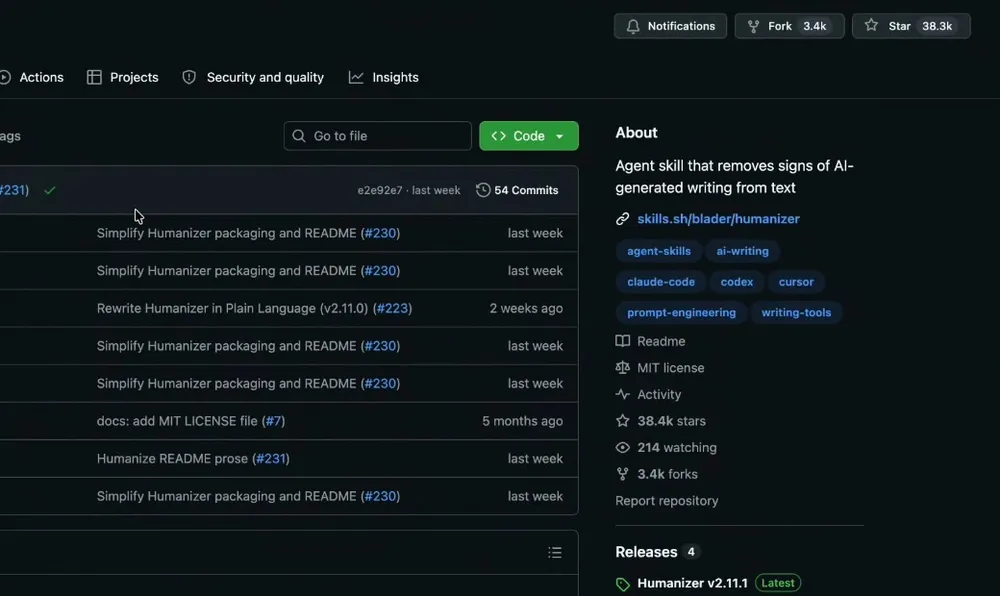Click the '2 weeks ago' timestamp
Screen dimensions: 1000x596
(x=526, y=309)
